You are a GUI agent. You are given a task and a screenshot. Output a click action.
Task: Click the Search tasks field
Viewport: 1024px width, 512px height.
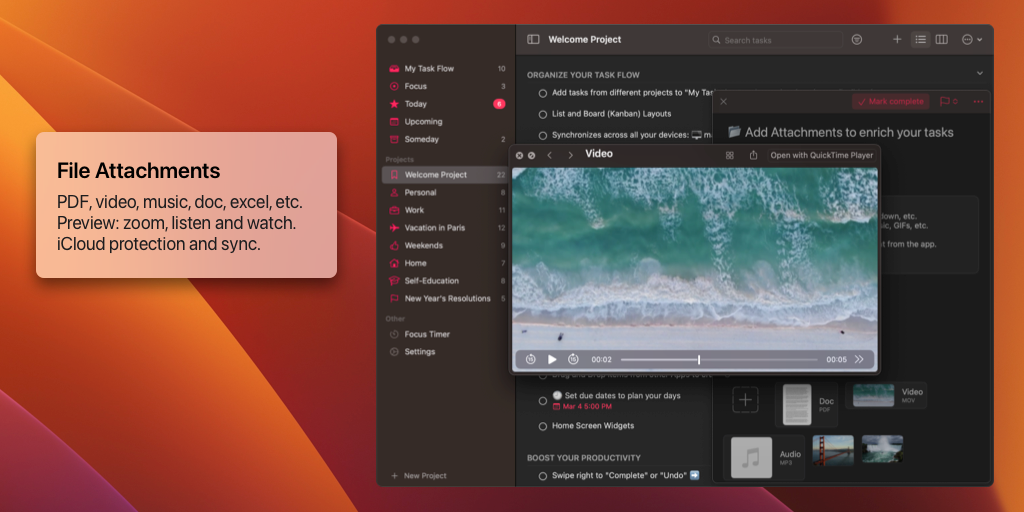coord(776,40)
